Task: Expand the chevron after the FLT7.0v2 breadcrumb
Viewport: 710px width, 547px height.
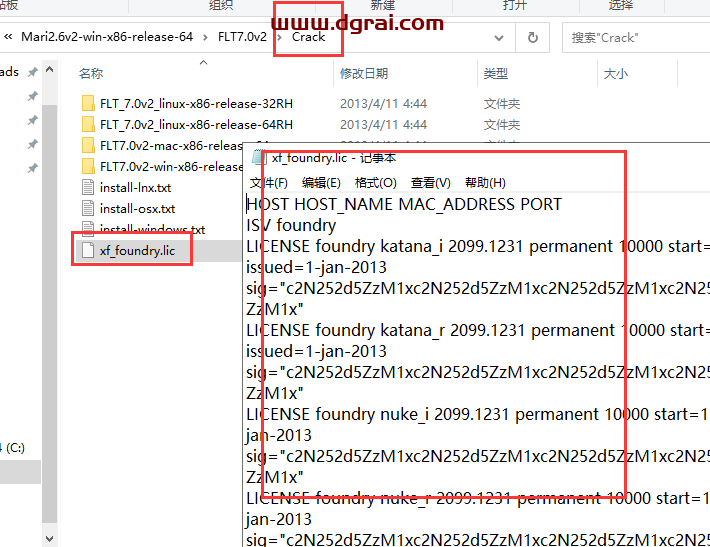Action: 280,37
